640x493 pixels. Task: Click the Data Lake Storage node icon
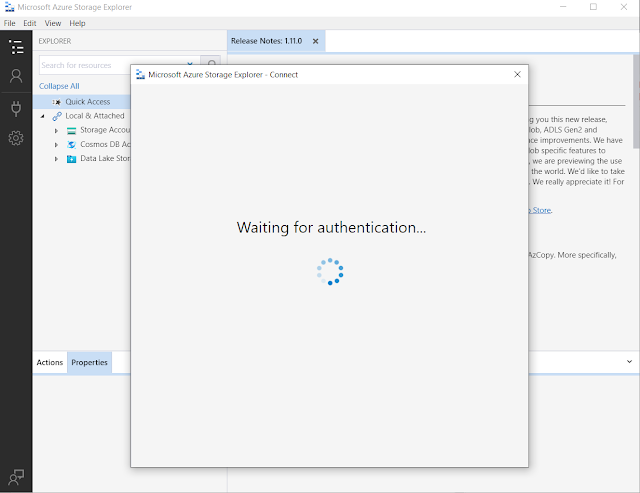click(71, 159)
